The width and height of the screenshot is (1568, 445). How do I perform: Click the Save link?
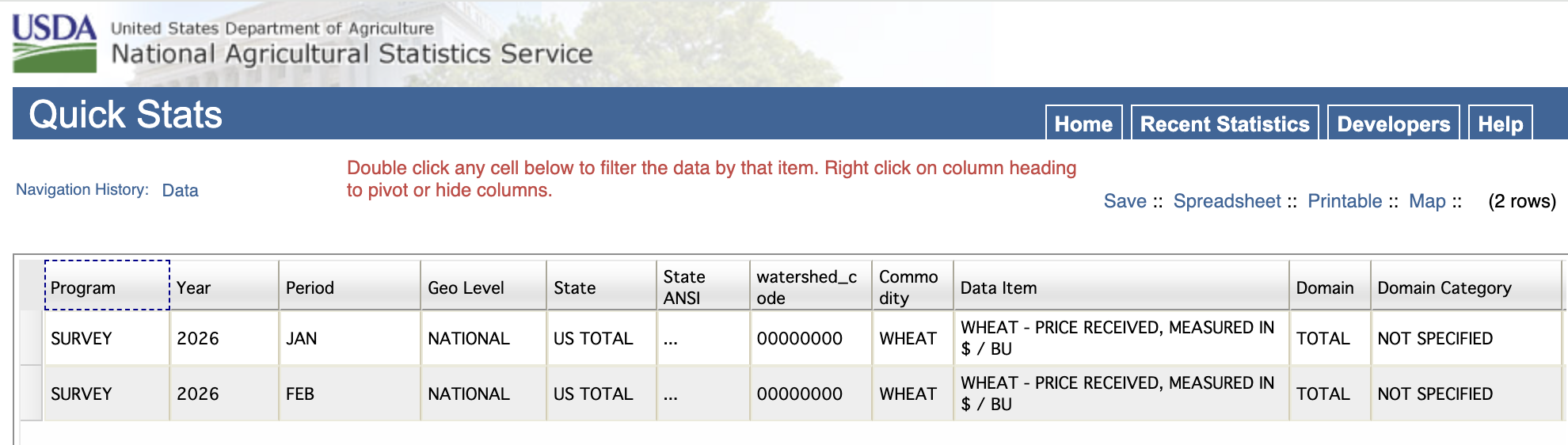pyautogui.click(x=1125, y=201)
